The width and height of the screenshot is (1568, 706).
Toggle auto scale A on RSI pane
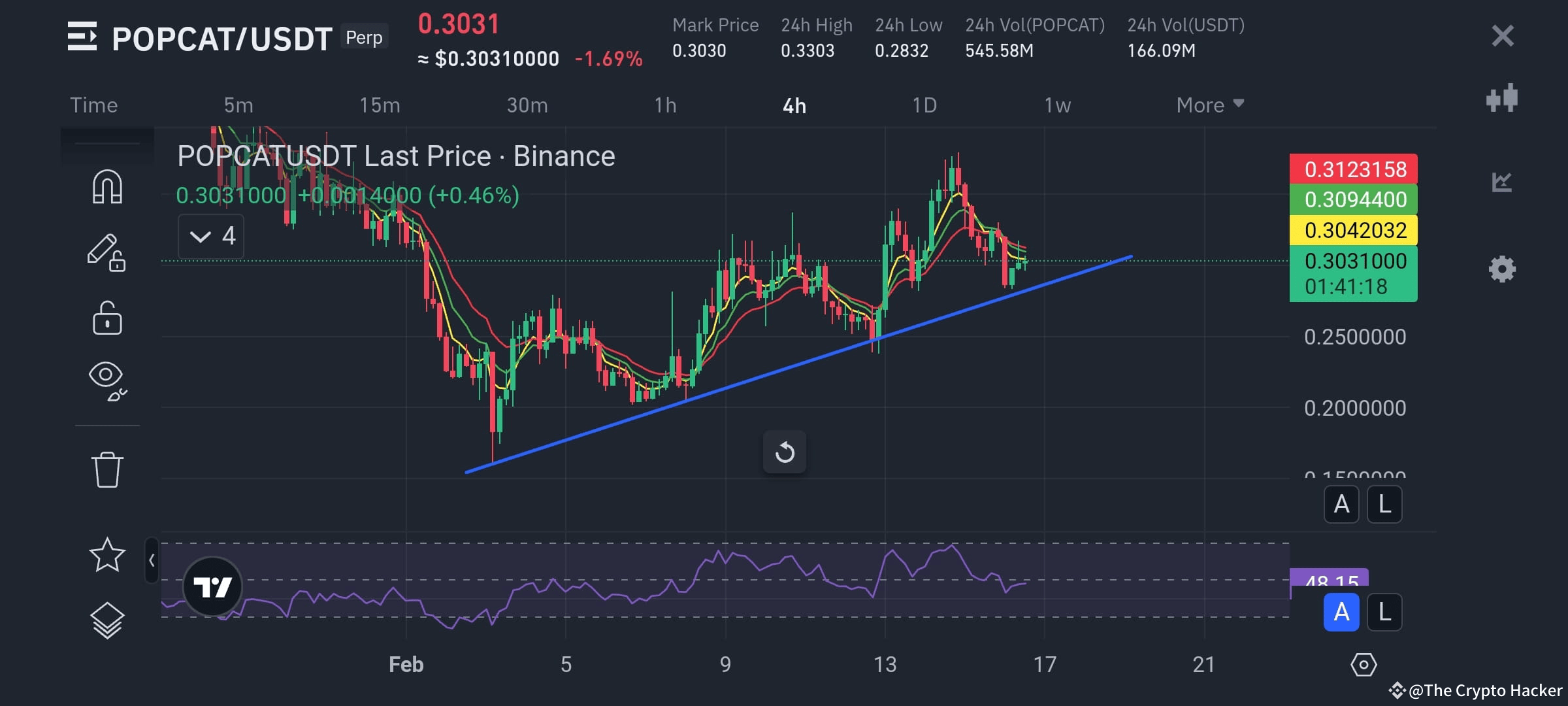(1341, 612)
